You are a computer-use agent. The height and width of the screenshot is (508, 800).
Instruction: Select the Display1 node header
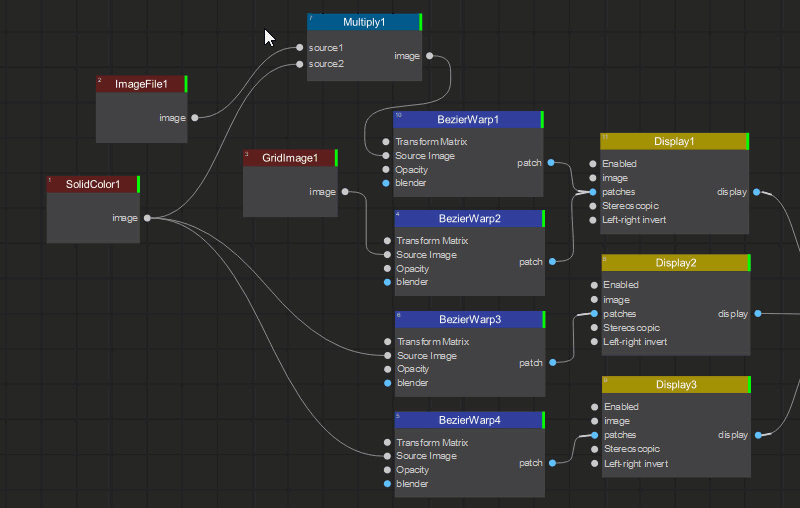[x=674, y=141]
